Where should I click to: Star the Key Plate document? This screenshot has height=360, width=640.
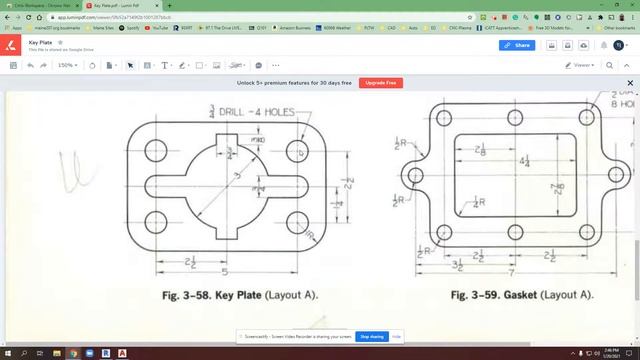pyautogui.click(x=60, y=42)
